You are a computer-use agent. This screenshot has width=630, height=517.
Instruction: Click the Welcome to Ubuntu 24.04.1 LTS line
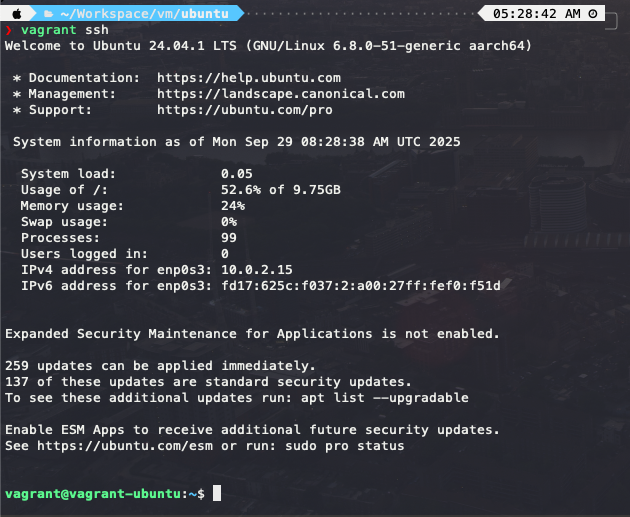(x=268, y=46)
